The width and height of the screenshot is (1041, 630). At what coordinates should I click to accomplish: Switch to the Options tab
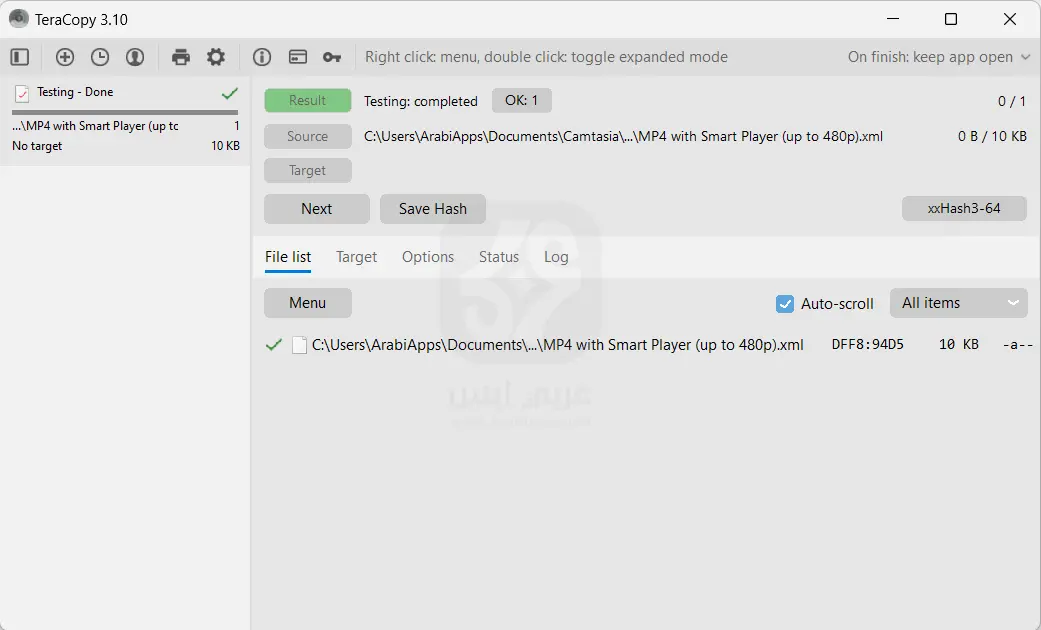click(428, 257)
